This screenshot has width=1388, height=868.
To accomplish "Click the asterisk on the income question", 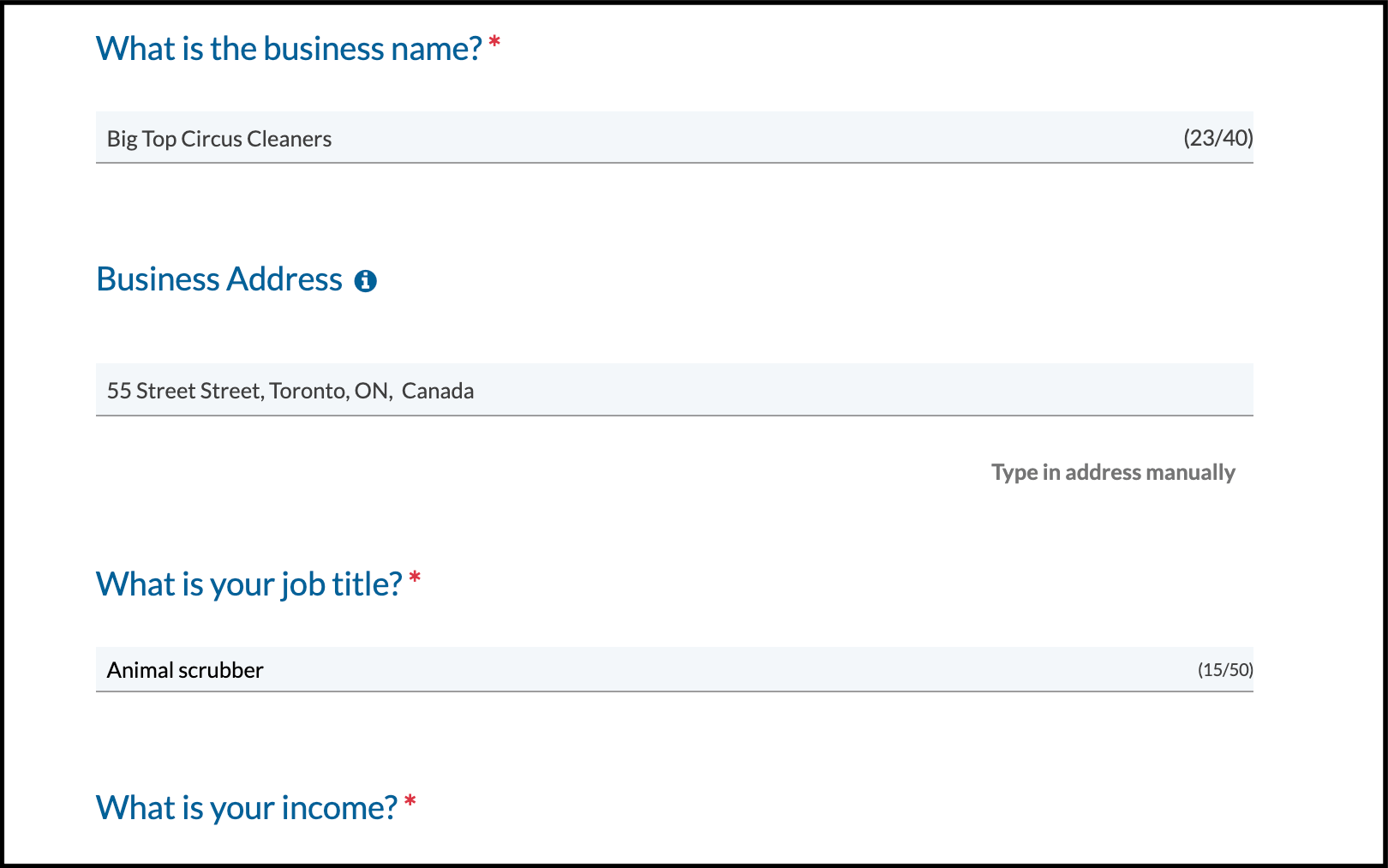I will [410, 799].
